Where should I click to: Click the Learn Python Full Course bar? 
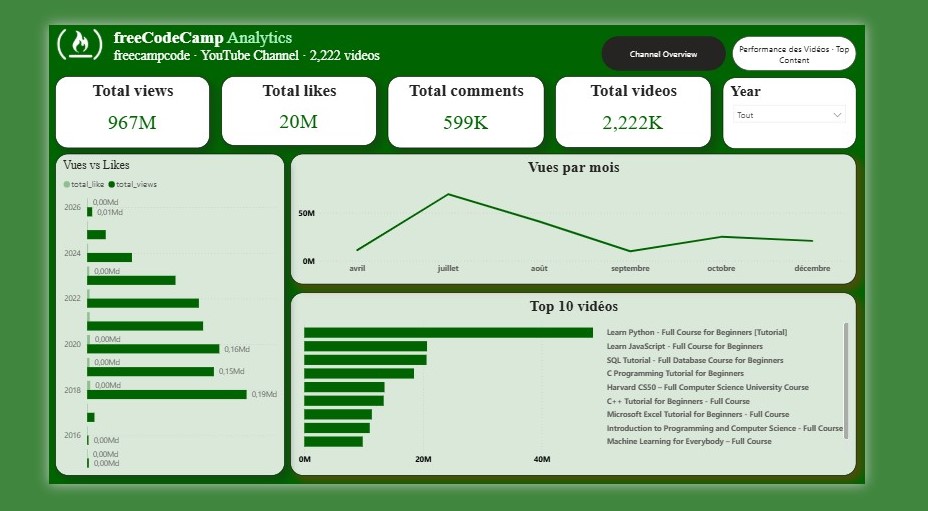[x=449, y=333]
